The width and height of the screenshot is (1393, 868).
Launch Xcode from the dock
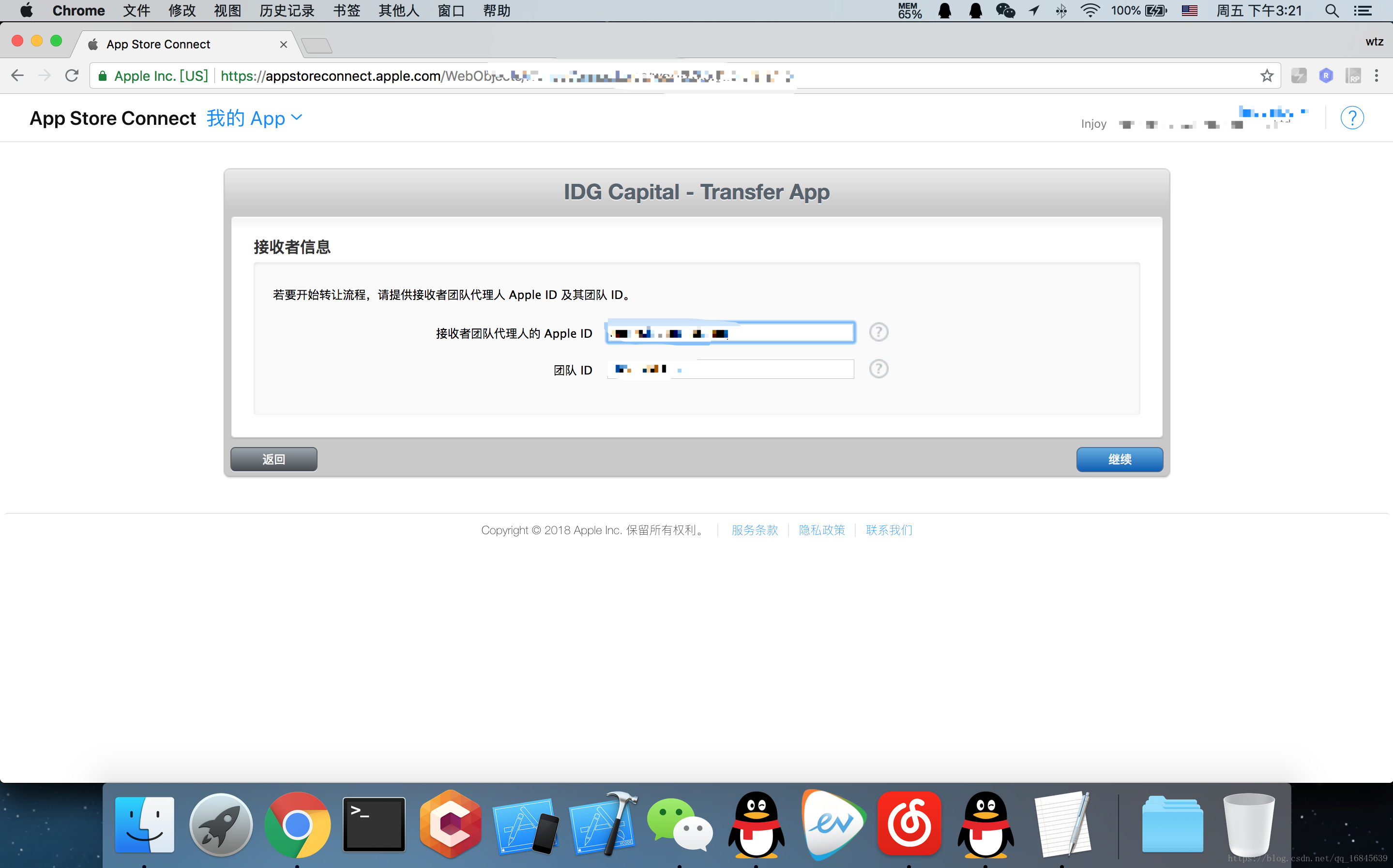(x=601, y=825)
